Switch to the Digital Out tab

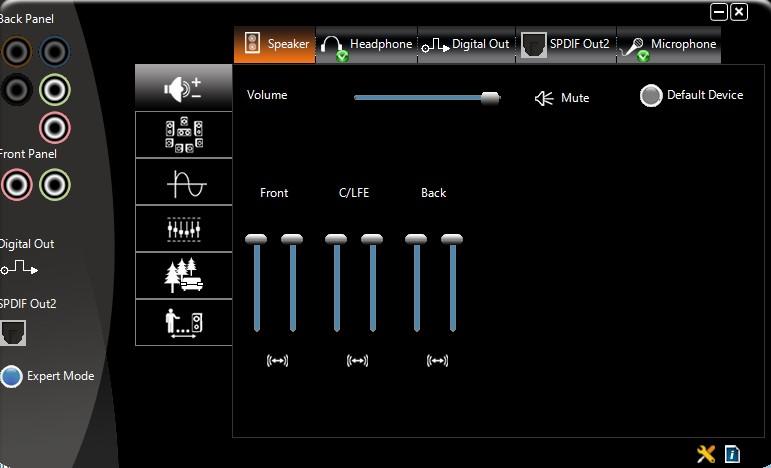click(x=466, y=44)
